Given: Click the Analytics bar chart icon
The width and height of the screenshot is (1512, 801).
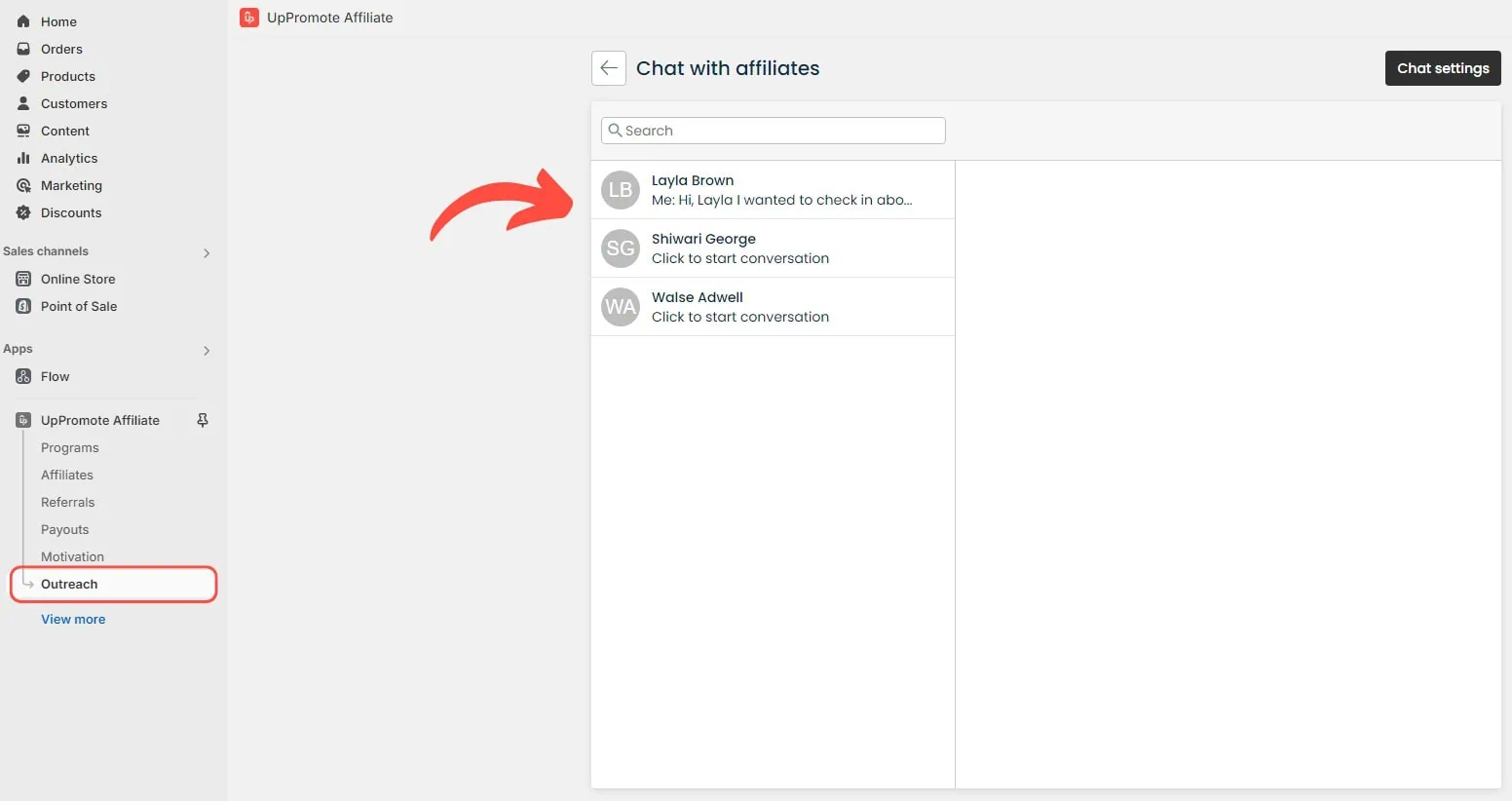Looking at the screenshot, I should pos(23,158).
